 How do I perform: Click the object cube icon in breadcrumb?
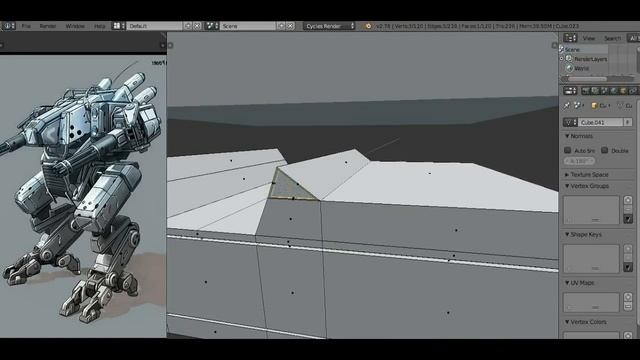coord(594,105)
